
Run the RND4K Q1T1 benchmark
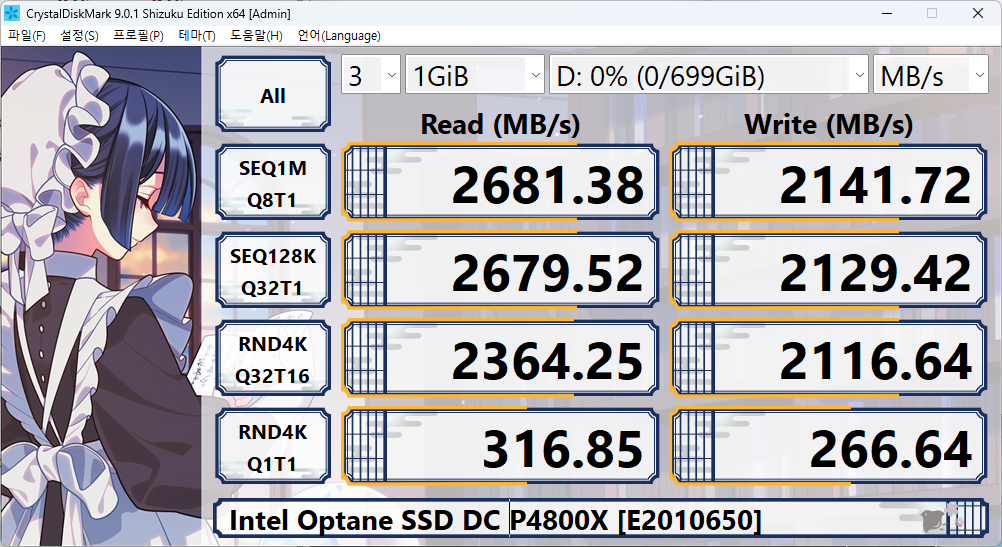coord(273,447)
